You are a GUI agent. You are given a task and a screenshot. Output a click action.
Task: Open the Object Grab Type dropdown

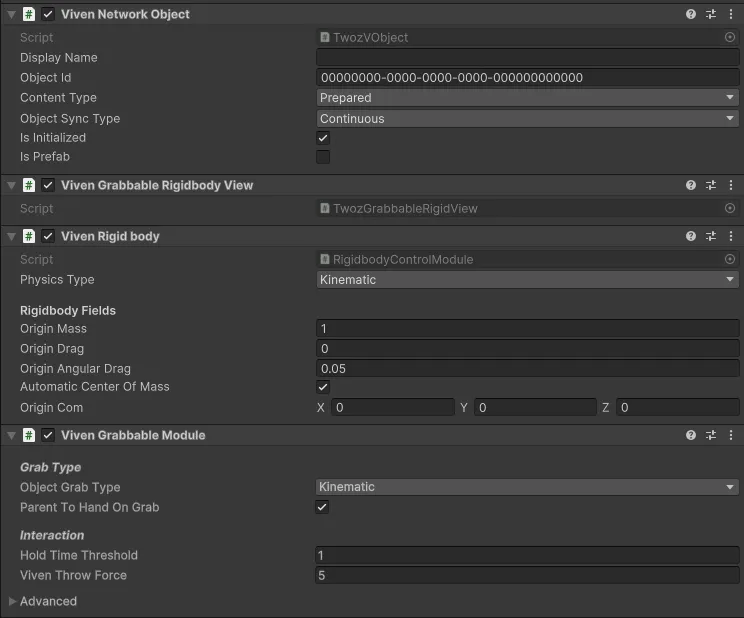[527, 487]
